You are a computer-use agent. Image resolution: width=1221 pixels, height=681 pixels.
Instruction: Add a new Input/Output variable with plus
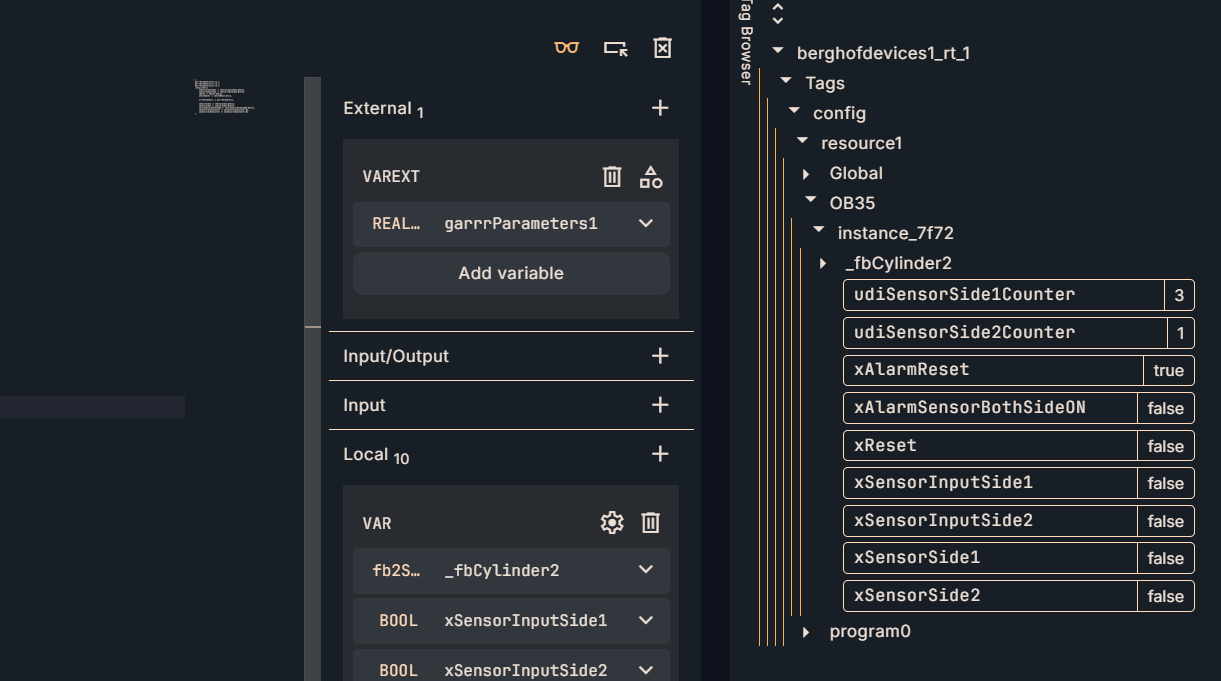660,356
